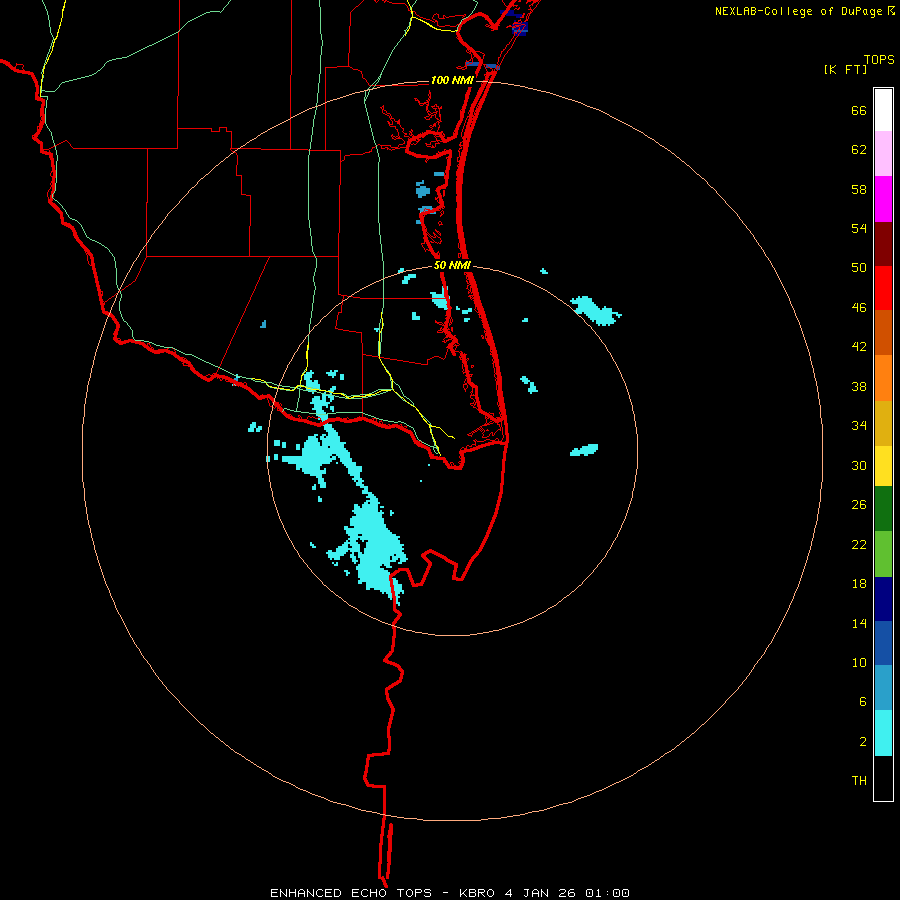Click the magenta 58 kft legend swatch

tap(883, 199)
